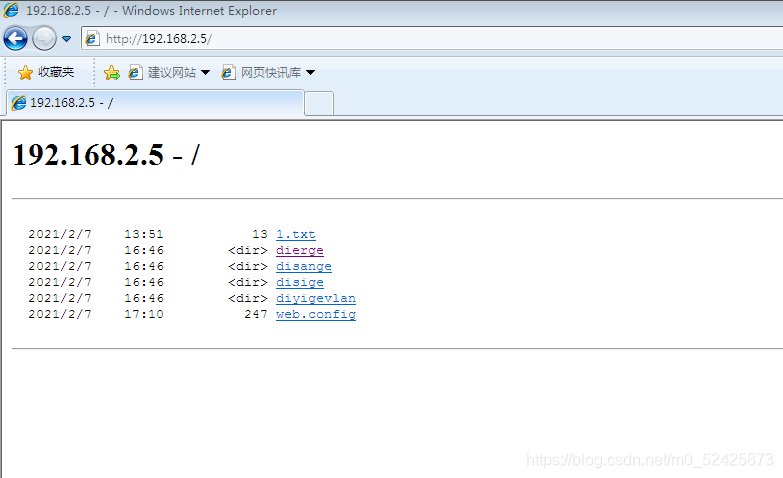This screenshot has height=478, width=783.
Task: Click the address bar showing http://192.168.2.5/
Action: click(432, 38)
